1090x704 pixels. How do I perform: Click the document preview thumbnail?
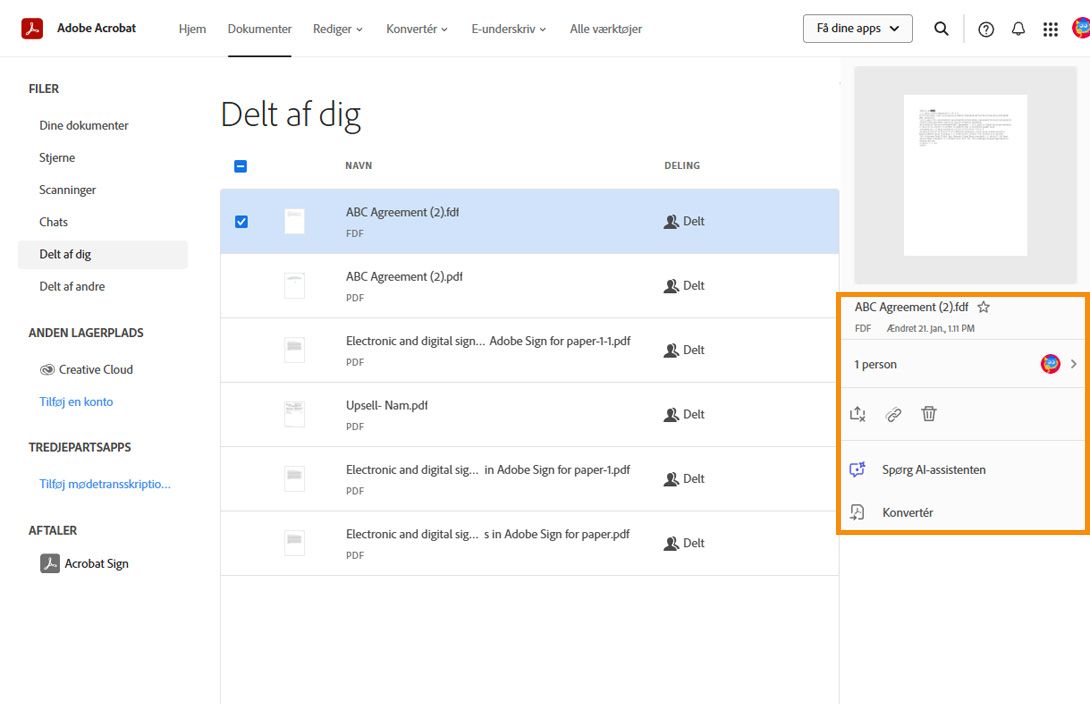click(x=964, y=175)
